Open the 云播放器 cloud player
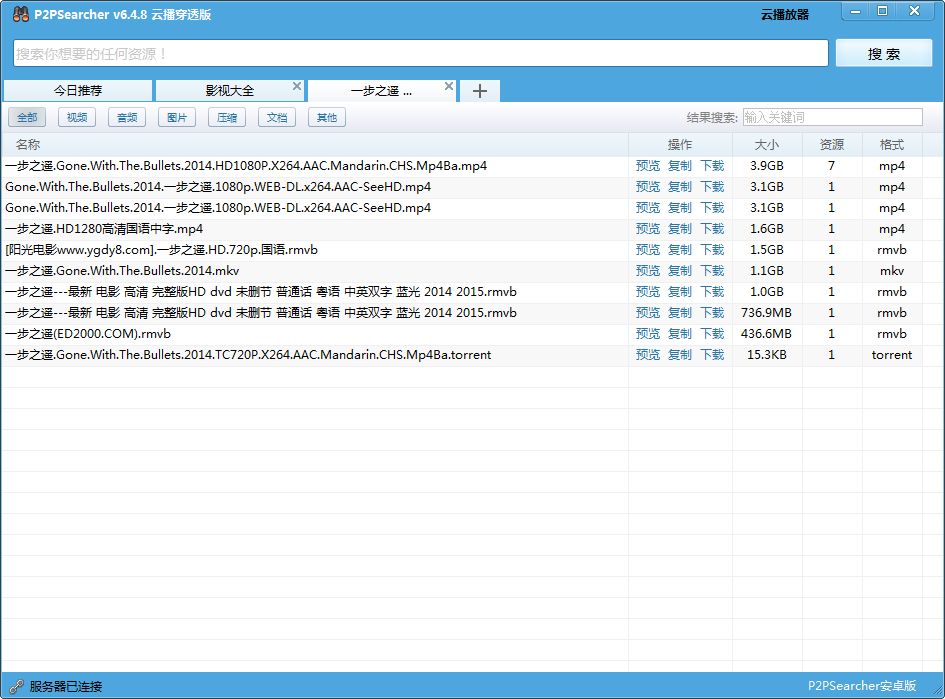The height and width of the screenshot is (699, 945). click(x=785, y=14)
